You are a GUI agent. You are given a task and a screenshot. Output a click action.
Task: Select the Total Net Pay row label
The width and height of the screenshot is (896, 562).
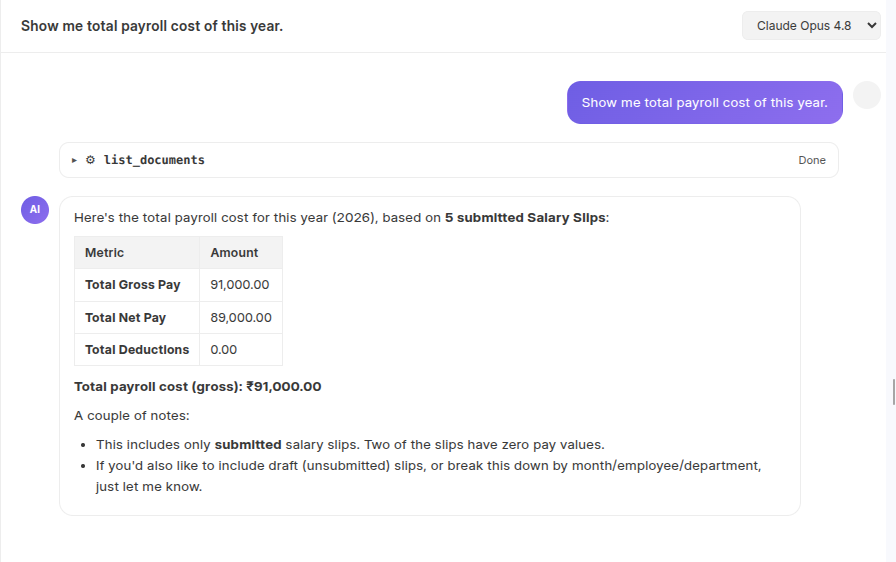click(x=125, y=318)
